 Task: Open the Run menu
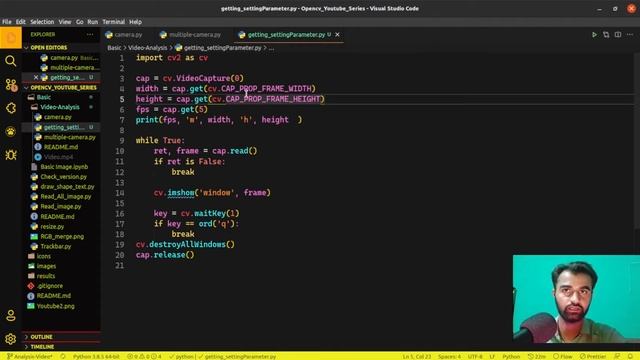(93, 22)
